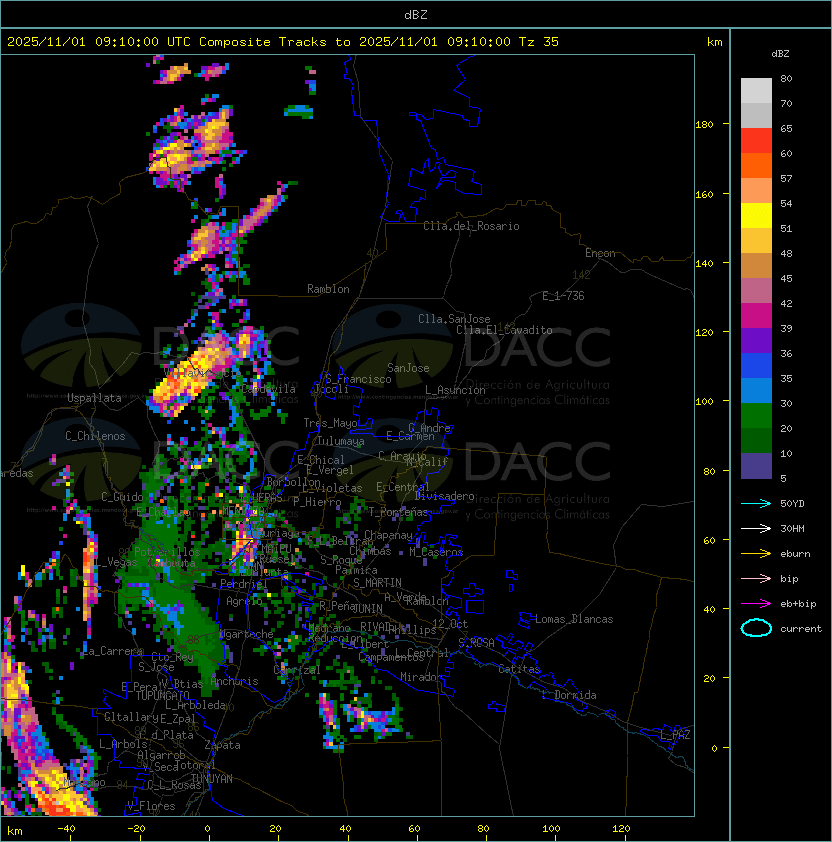This screenshot has width=832, height=842.
Task: Click the 'C_Chilenos' map label
Action: (x=95, y=436)
